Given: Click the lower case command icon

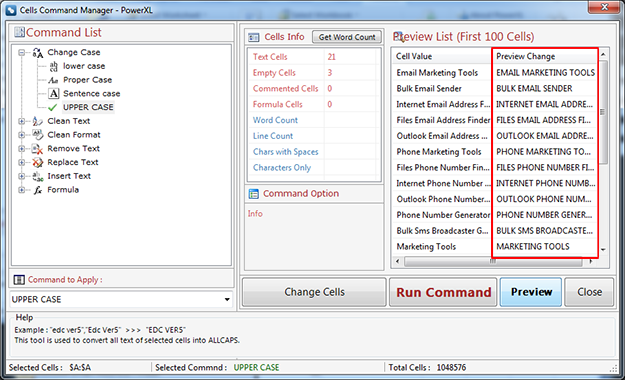Looking at the screenshot, I should (53, 66).
